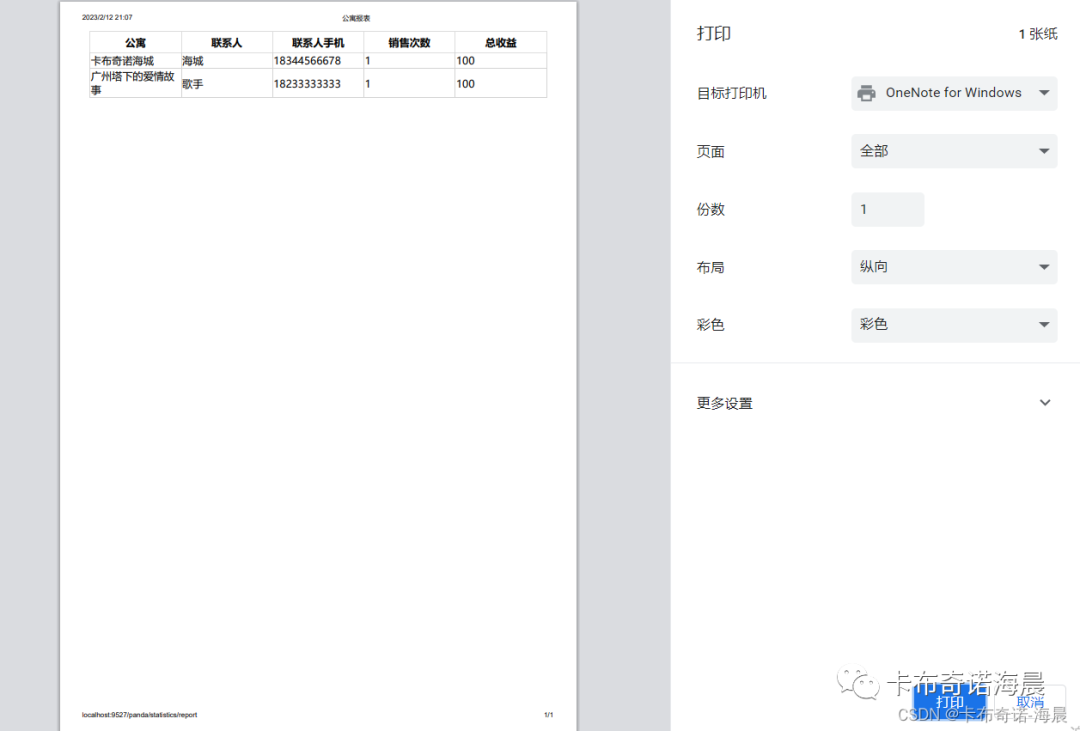Click the page number 1/1 footer
Image resolution: width=1080 pixels, height=731 pixels.
tap(548, 715)
